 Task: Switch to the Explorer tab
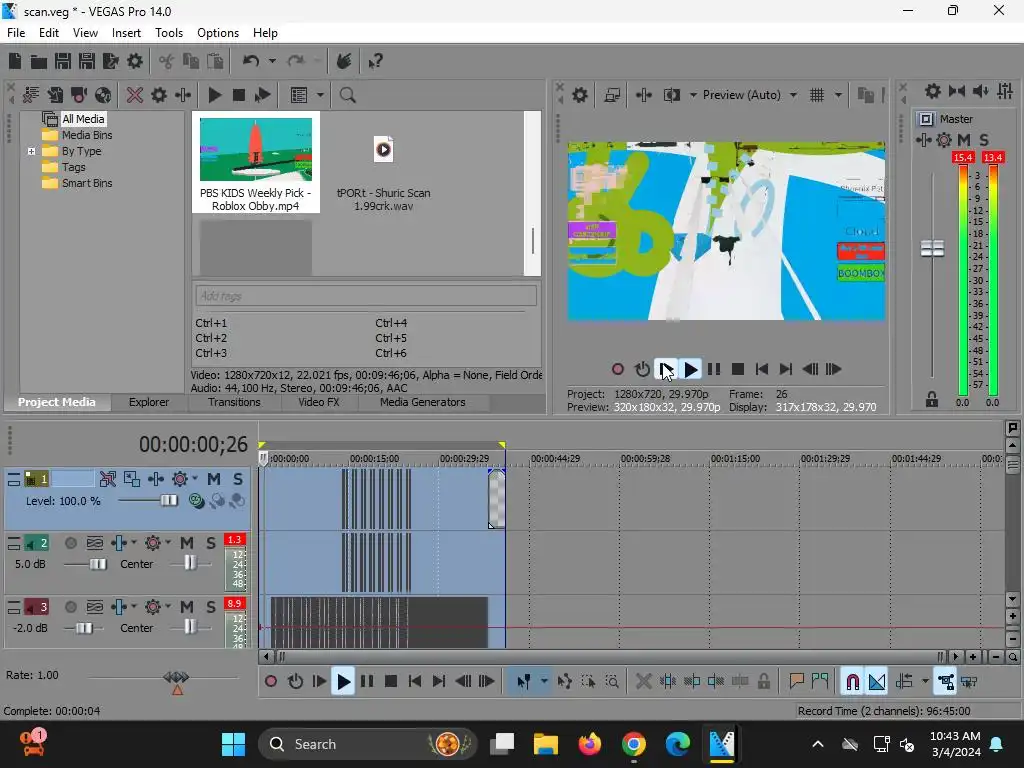point(149,402)
